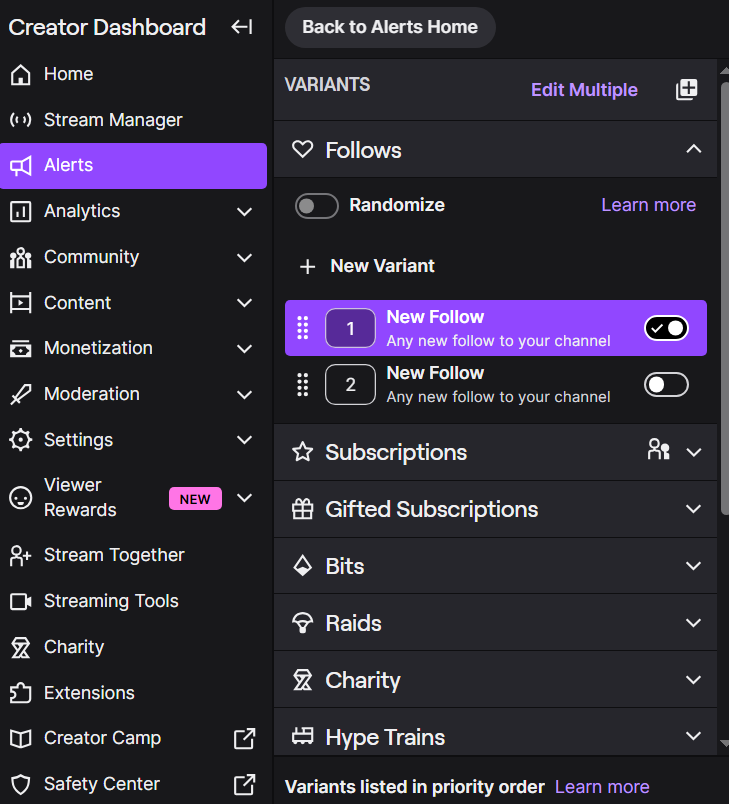Add a New Variant
The width and height of the screenshot is (729, 804).
tap(367, 266)
